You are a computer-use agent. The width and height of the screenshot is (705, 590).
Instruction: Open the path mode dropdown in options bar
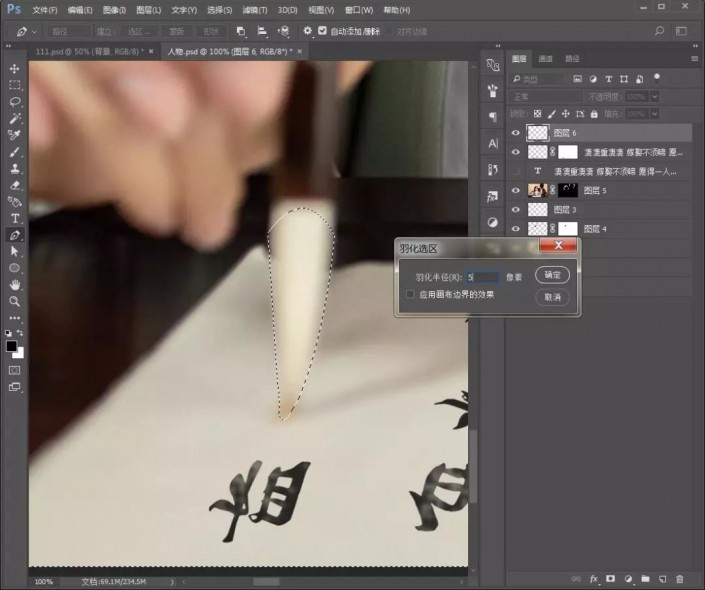69,31
